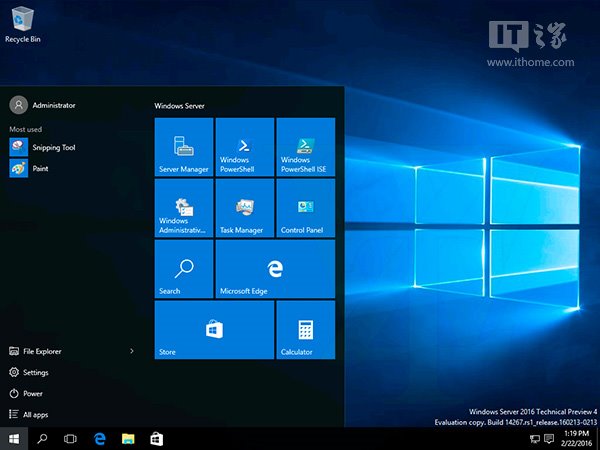
Task: Open File Explorer from Start menu
Action: click(x=35, y=351)
